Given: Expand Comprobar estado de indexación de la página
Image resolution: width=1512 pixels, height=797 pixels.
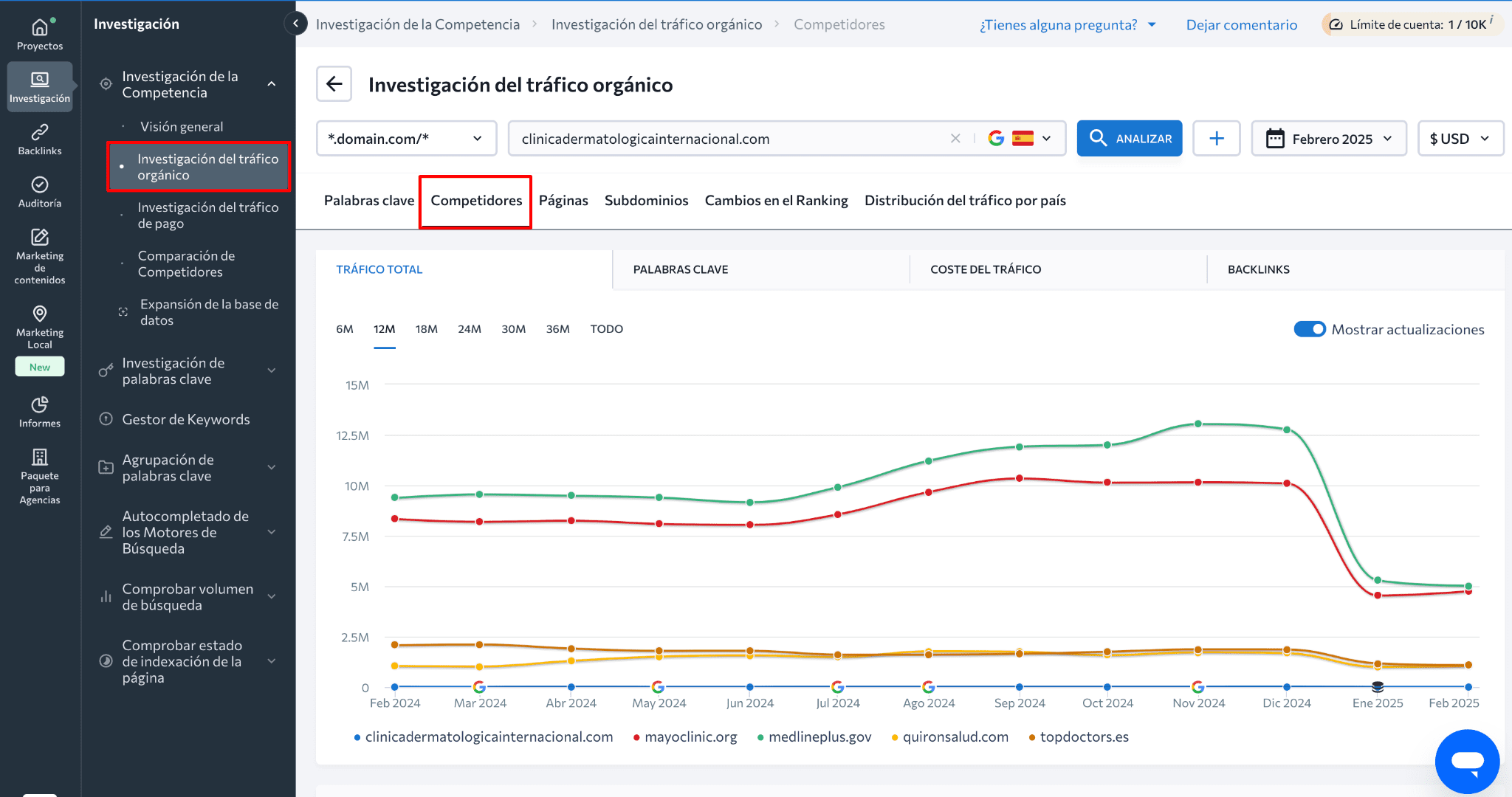Looking at the screenshot, I should point(272,661).
